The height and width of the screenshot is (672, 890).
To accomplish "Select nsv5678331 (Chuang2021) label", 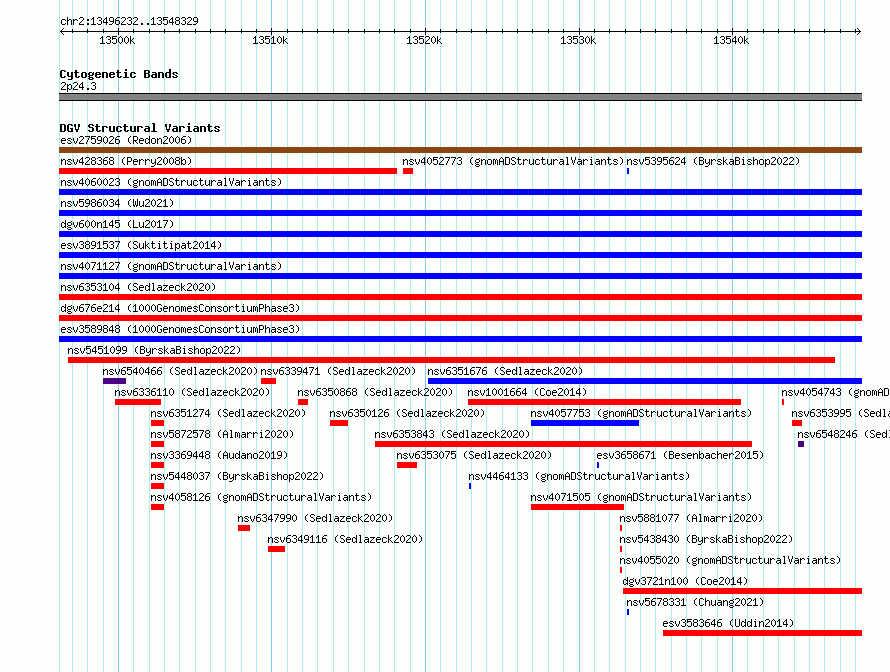I will [x=695, y=602].
